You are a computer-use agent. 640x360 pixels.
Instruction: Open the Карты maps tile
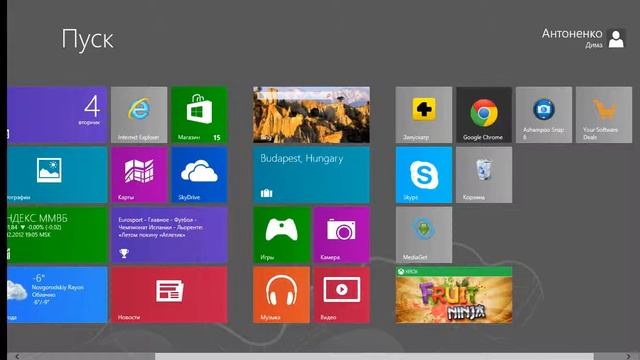[x=139, y=175]
